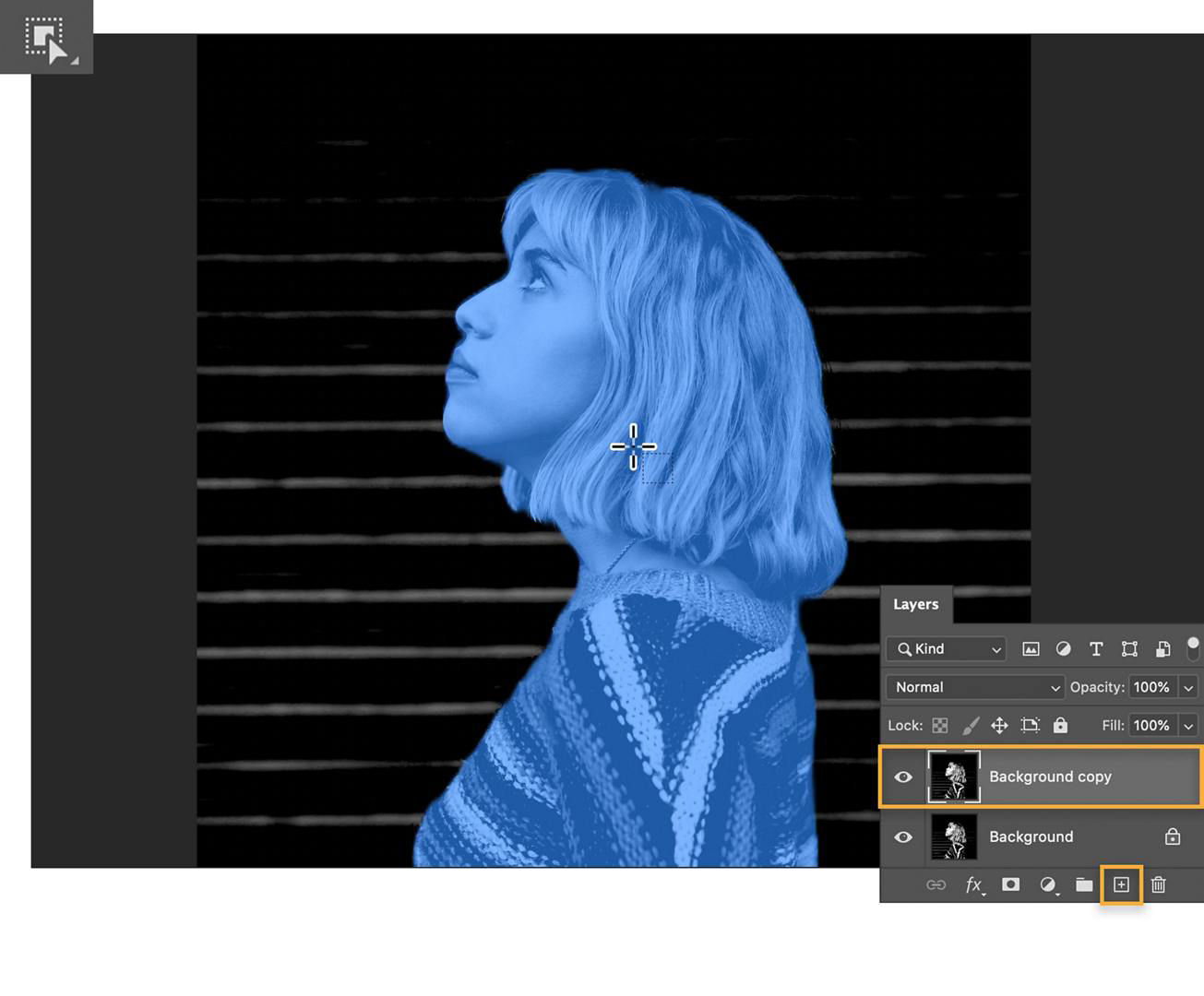The width and height of the screenshot is (1204, 996).
Task: Toggle layer filtering on or off
Action: (1193, 648)
